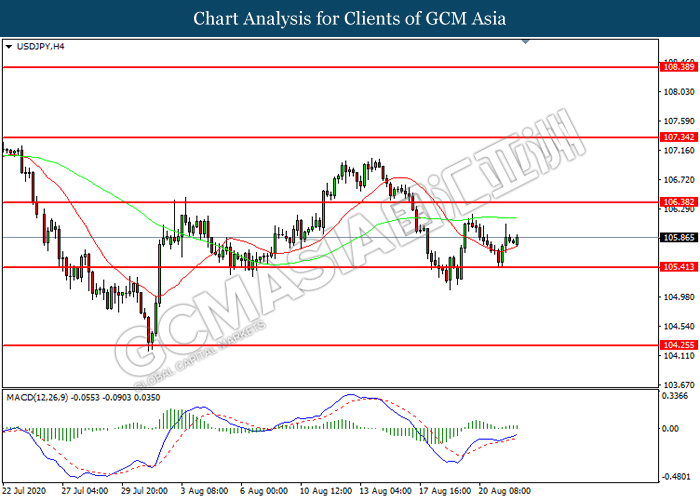The height and width of the screenshot is (500, 700).
Task: Click the MACD scale value 0.00
Action: pyautogui.click(x=671, y=429)
